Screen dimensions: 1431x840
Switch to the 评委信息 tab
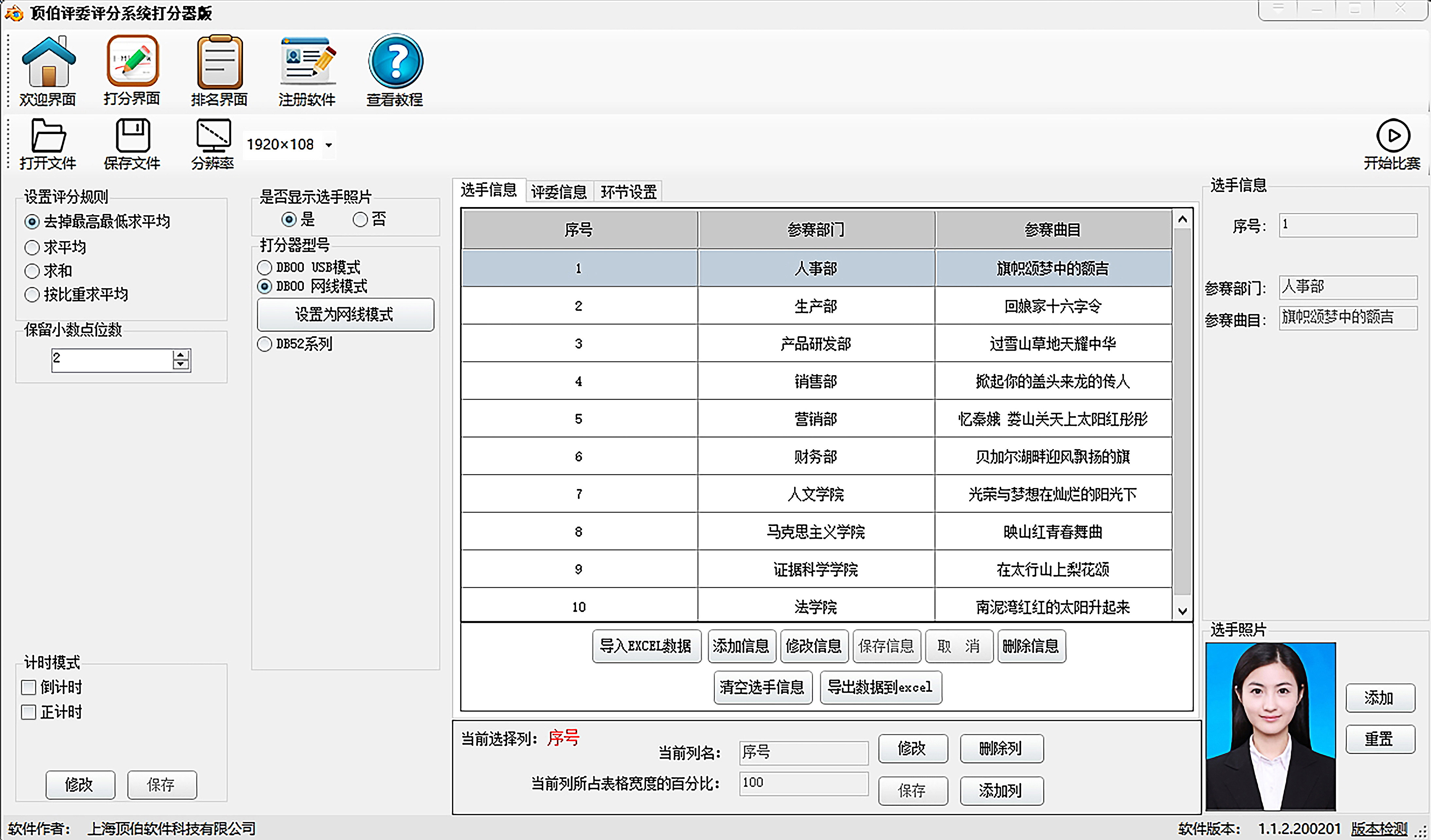(559, 192)
